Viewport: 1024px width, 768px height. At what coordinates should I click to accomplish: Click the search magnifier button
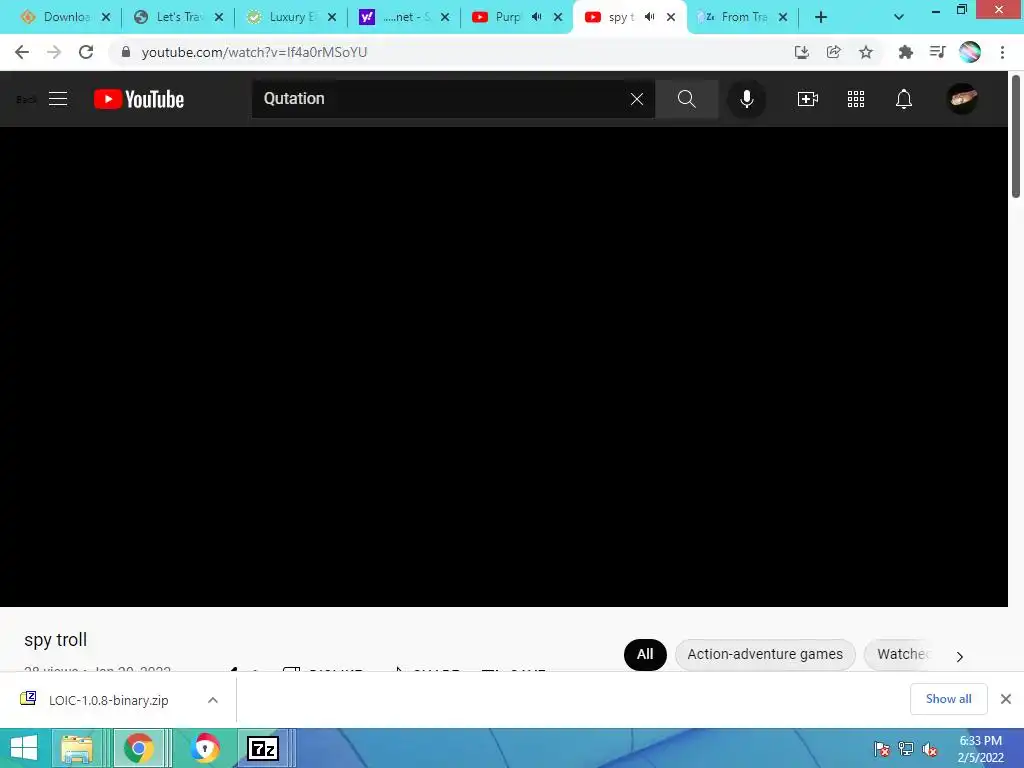pos(686,99)
